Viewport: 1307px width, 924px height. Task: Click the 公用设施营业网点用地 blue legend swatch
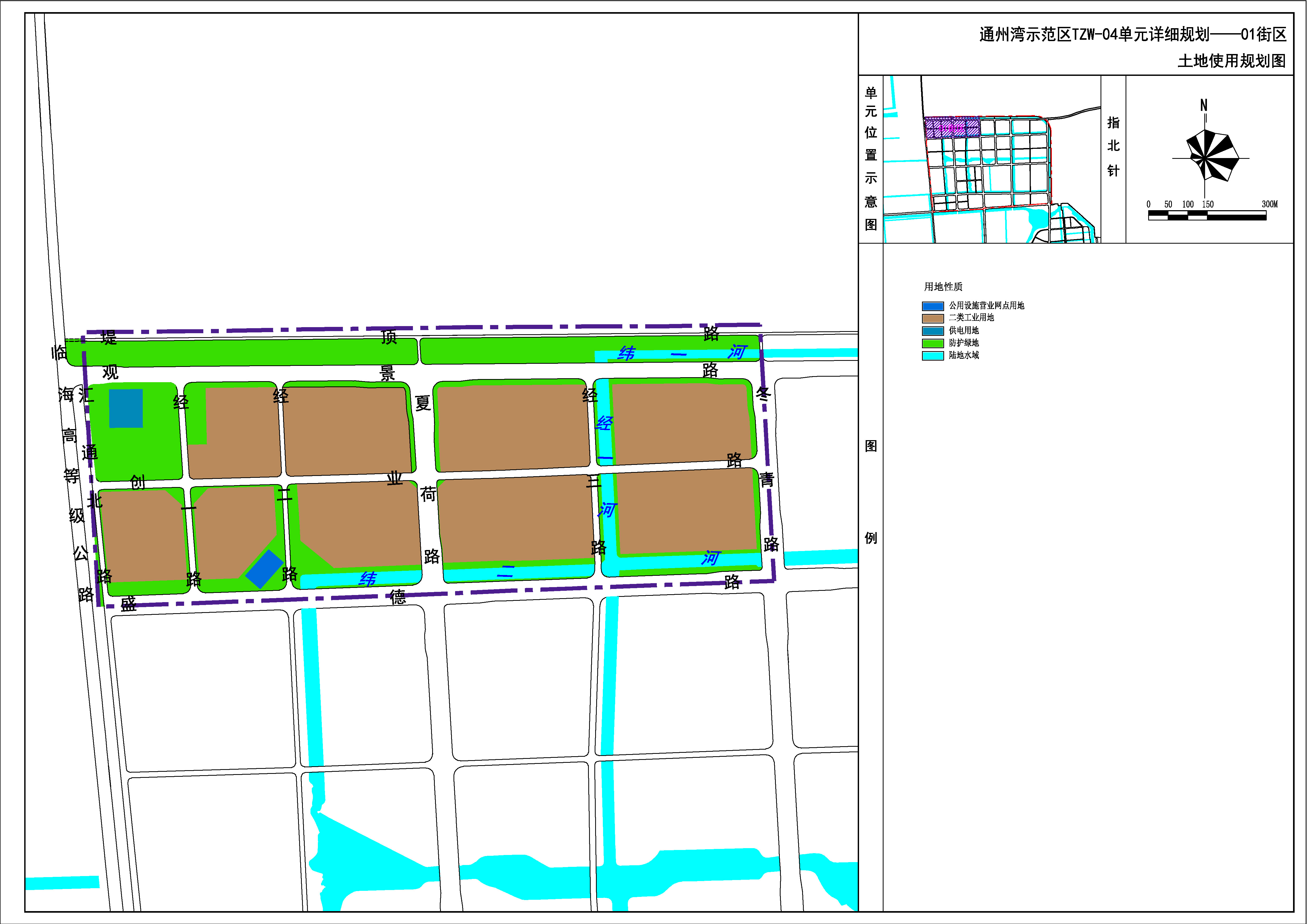point(933,306)
